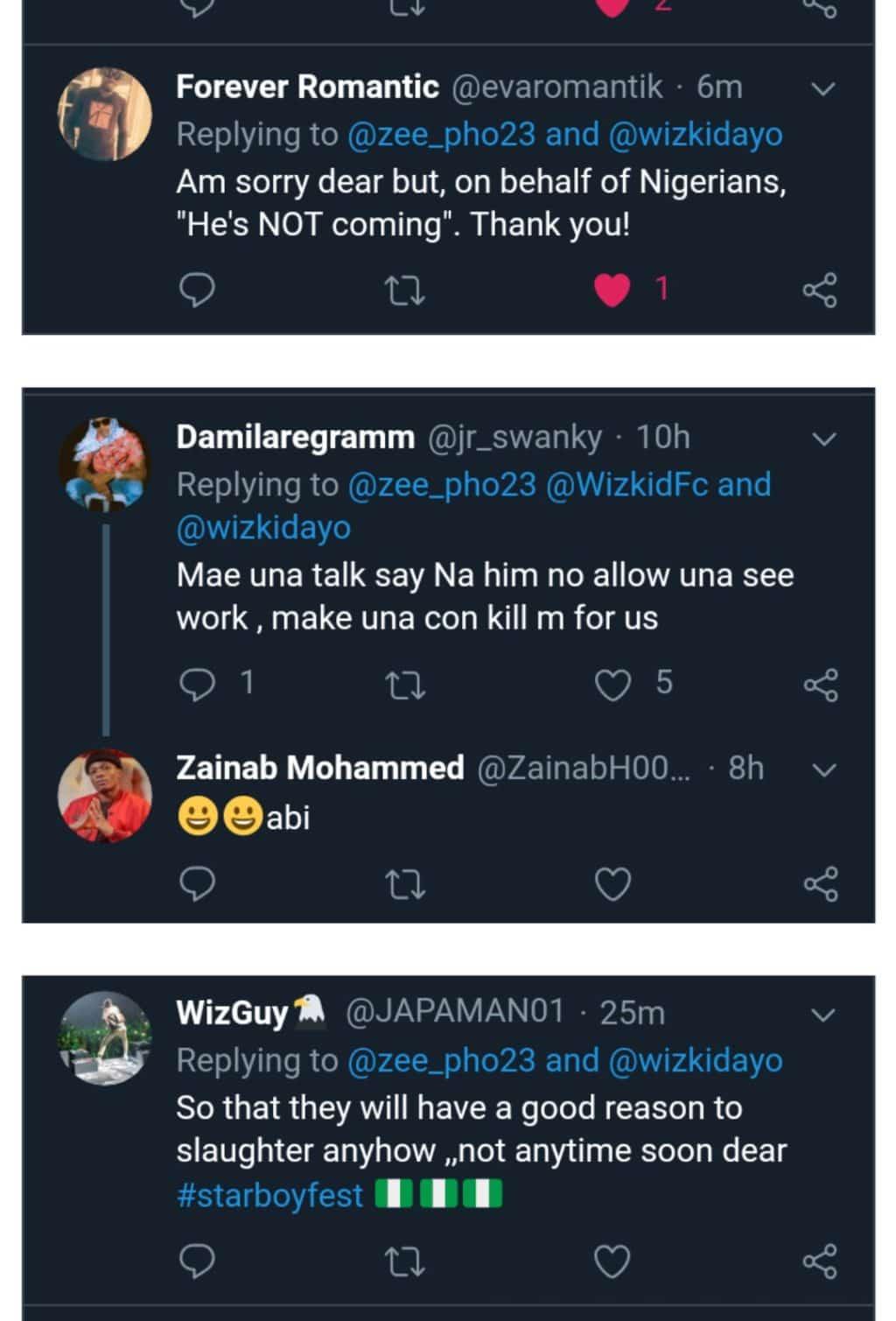
Task: Unlike Forever Romantic's liked tweet
Action: point(612,291)
